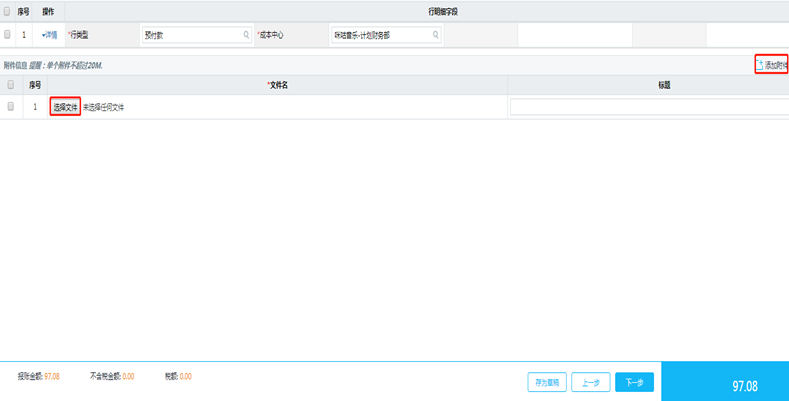
Task: Tick the select-all checkbox in attachment table header
Action: pos(11,85)
